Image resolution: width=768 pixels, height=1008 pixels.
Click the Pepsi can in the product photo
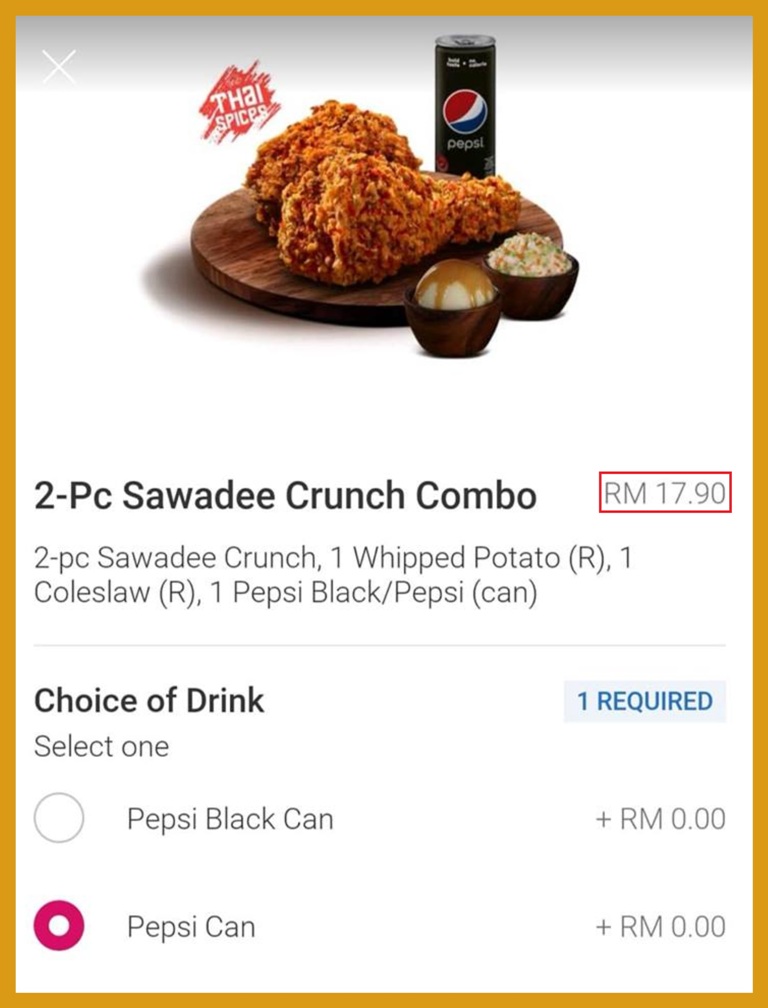(x=465, y=105)
